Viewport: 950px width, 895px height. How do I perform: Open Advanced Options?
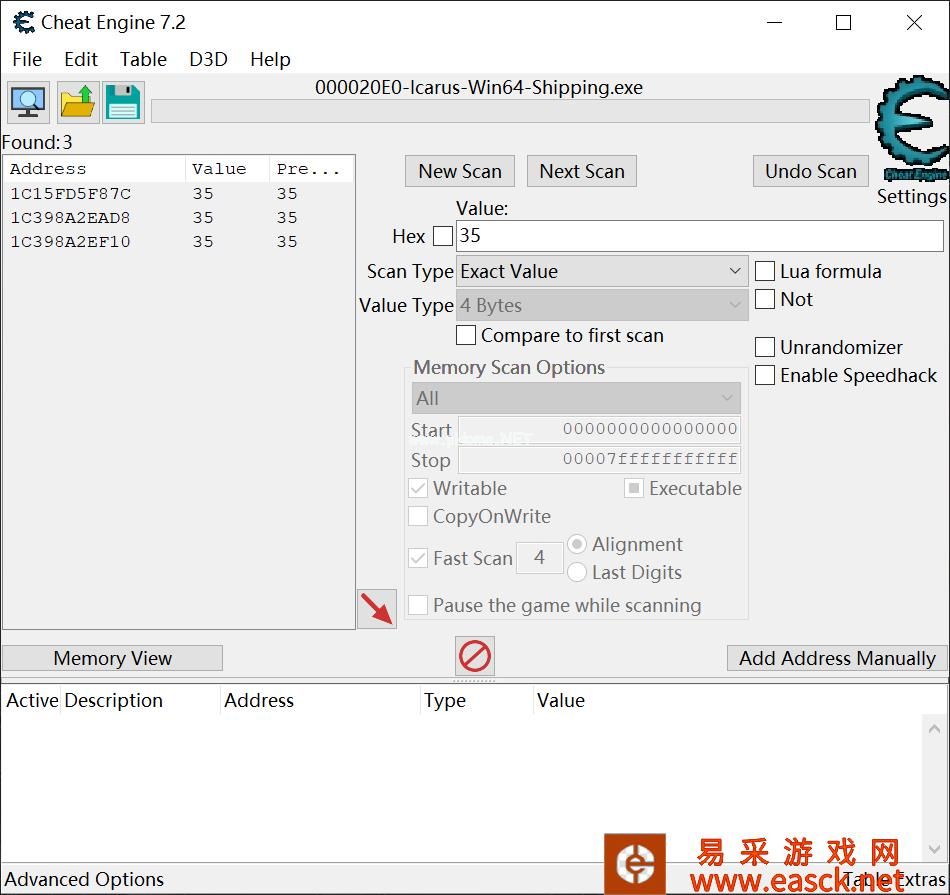tap(84, 879)
